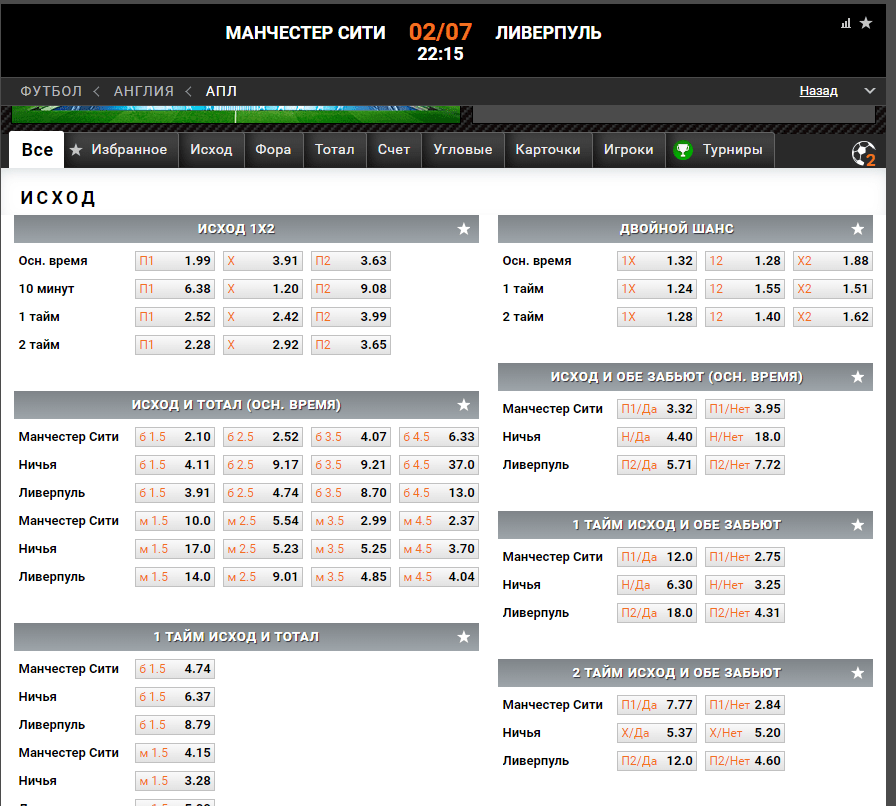This screenshot has height=806, width=896.
Task: Add match to favorites via header star
Action: click(x=866, y=23)
